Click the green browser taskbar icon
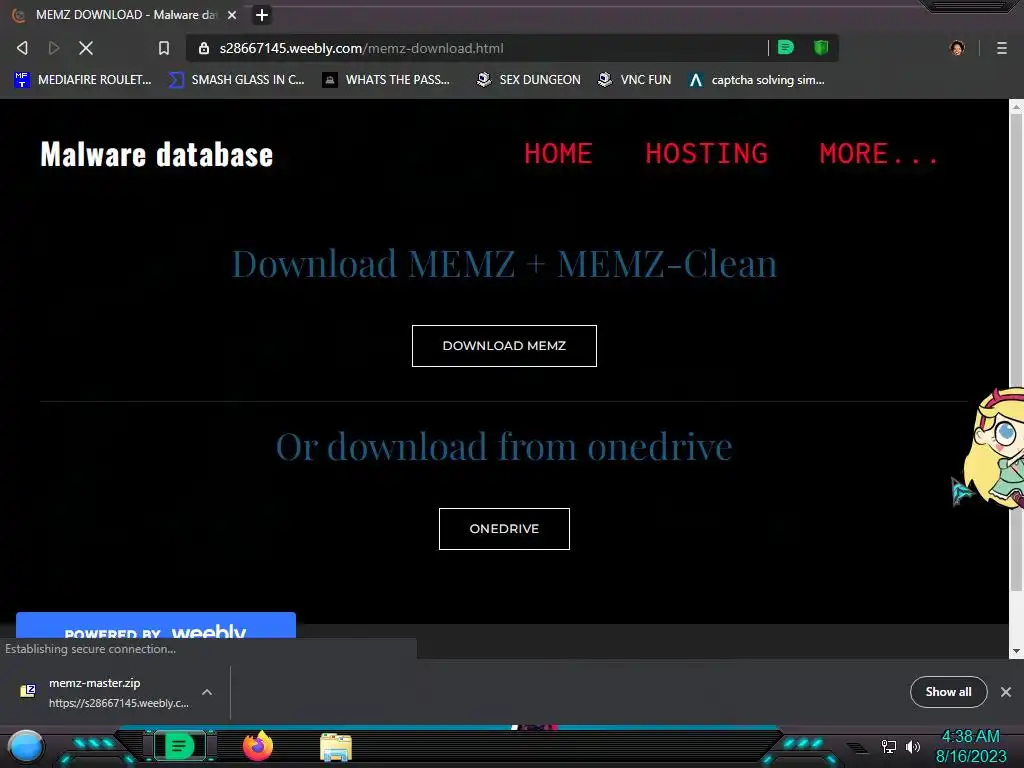This screenshot has width=1024, height=768. click(x=179, y=746)
